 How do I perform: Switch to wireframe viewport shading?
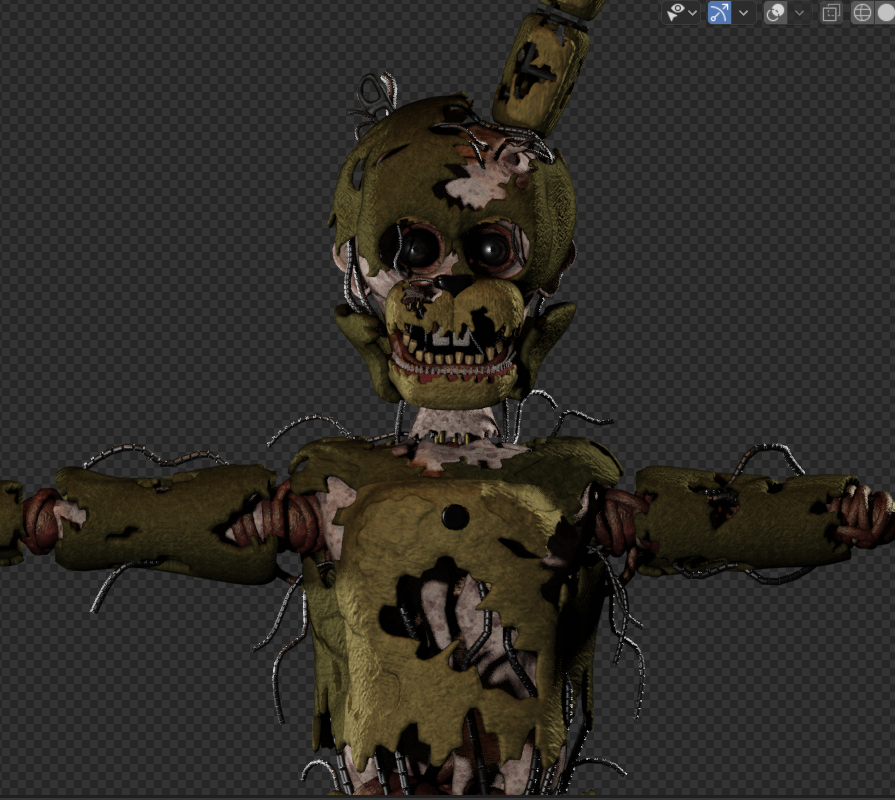862,13
